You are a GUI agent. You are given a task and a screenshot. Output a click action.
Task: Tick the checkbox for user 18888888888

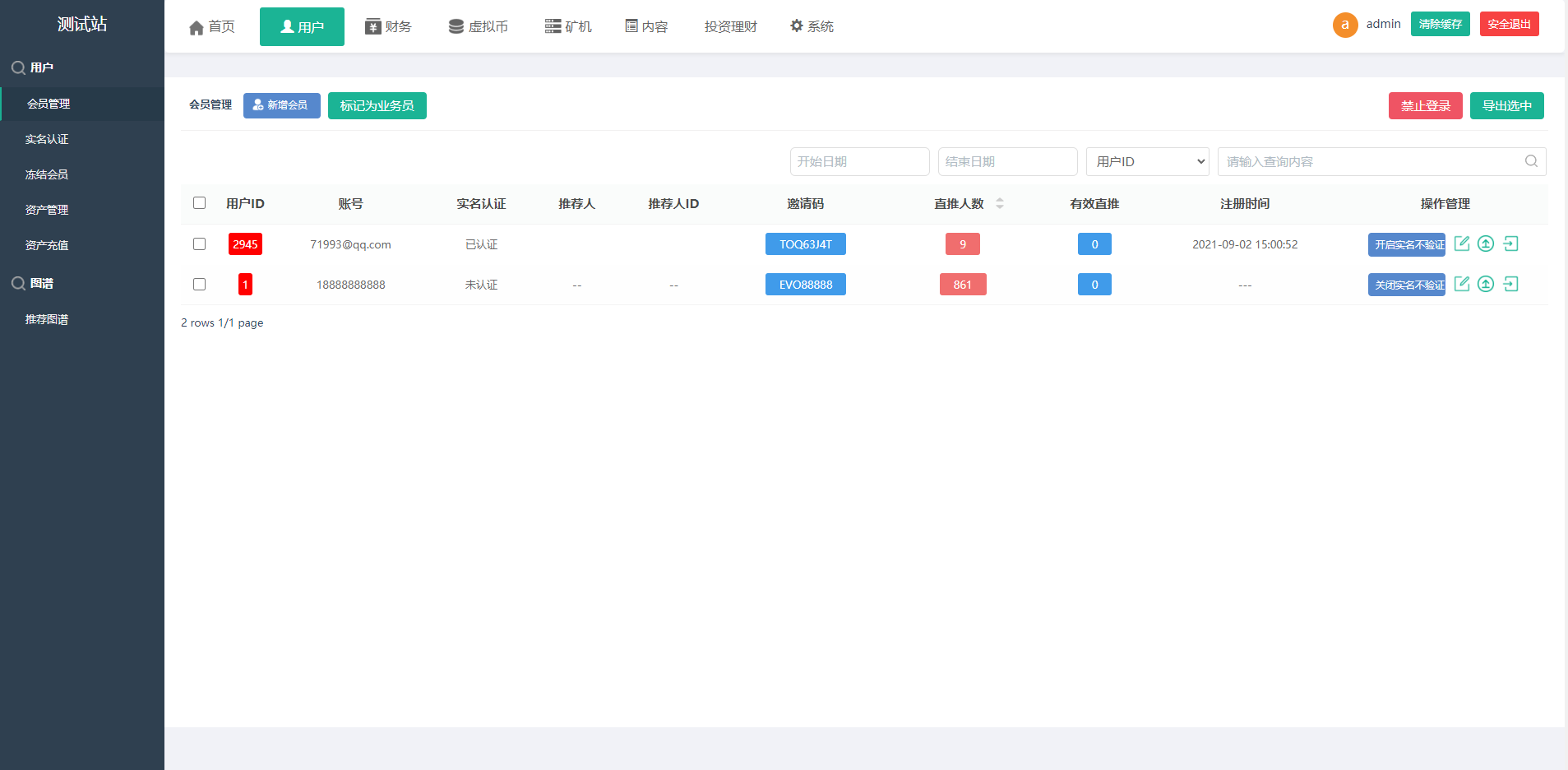click(199, 284)
